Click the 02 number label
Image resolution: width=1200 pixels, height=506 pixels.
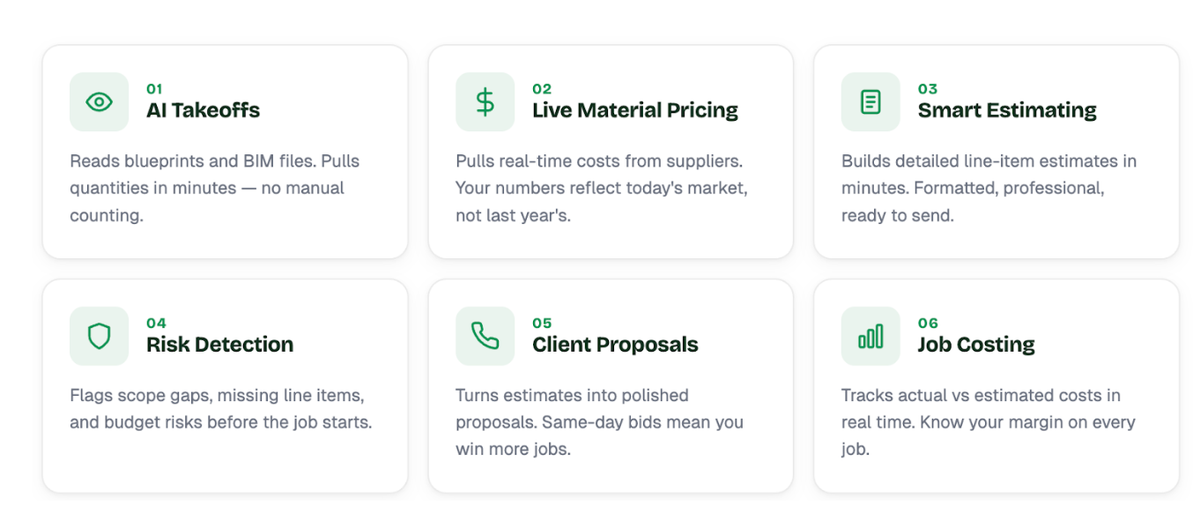(x=541, y=89)
